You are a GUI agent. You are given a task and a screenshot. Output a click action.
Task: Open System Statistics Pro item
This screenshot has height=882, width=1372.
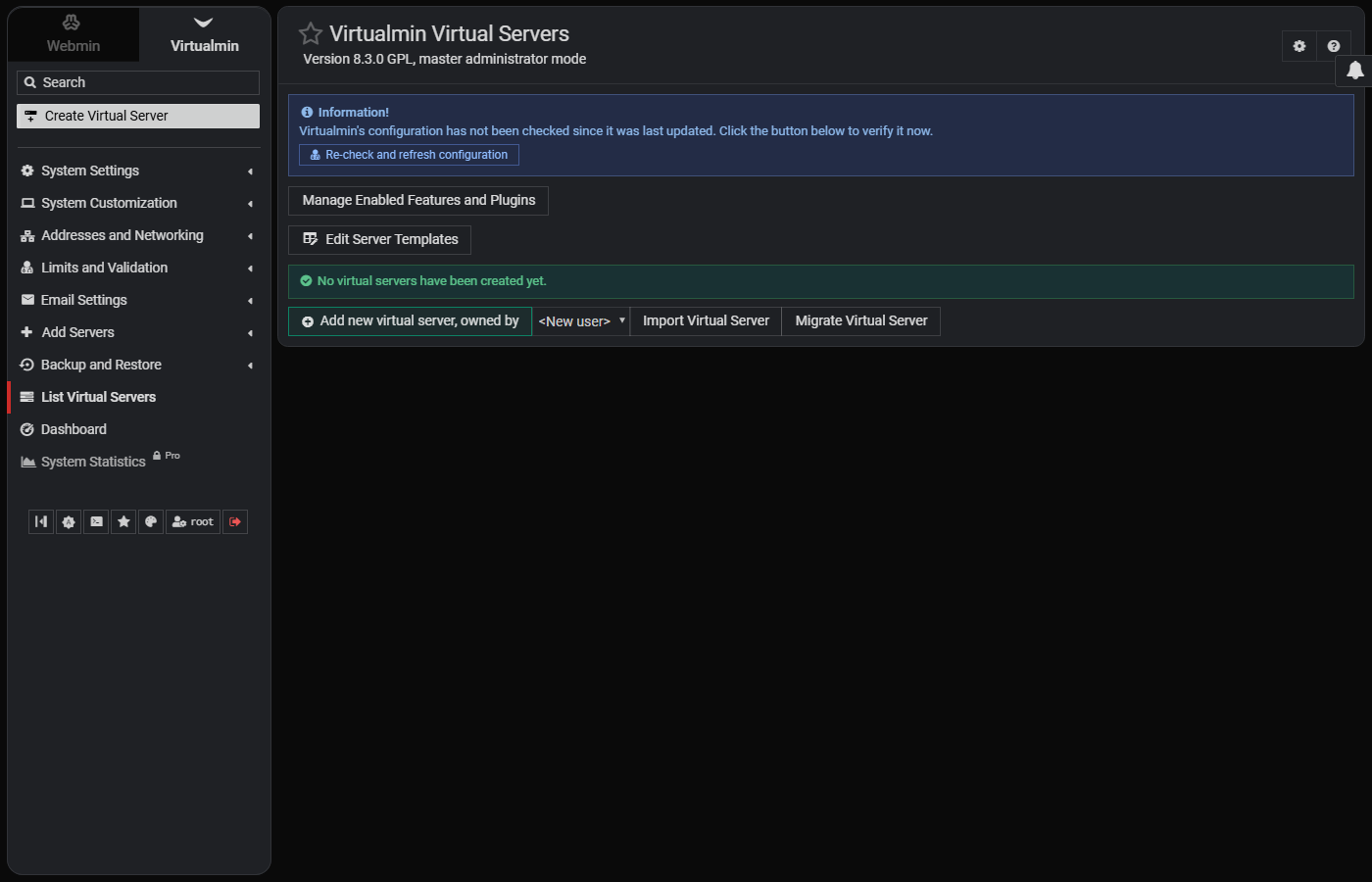[x=138, y=462]
